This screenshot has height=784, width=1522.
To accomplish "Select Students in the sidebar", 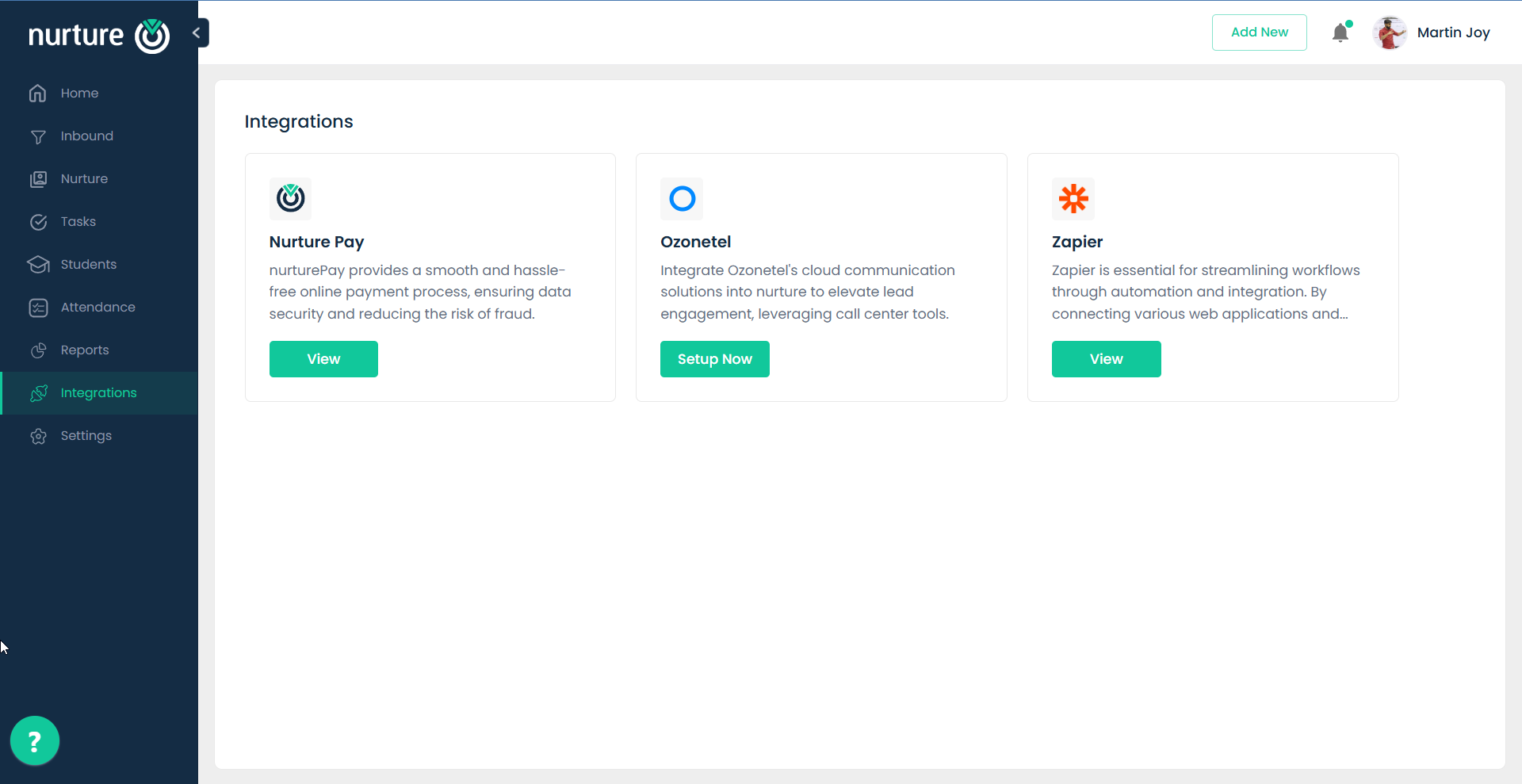I will [x=99, y=264].
